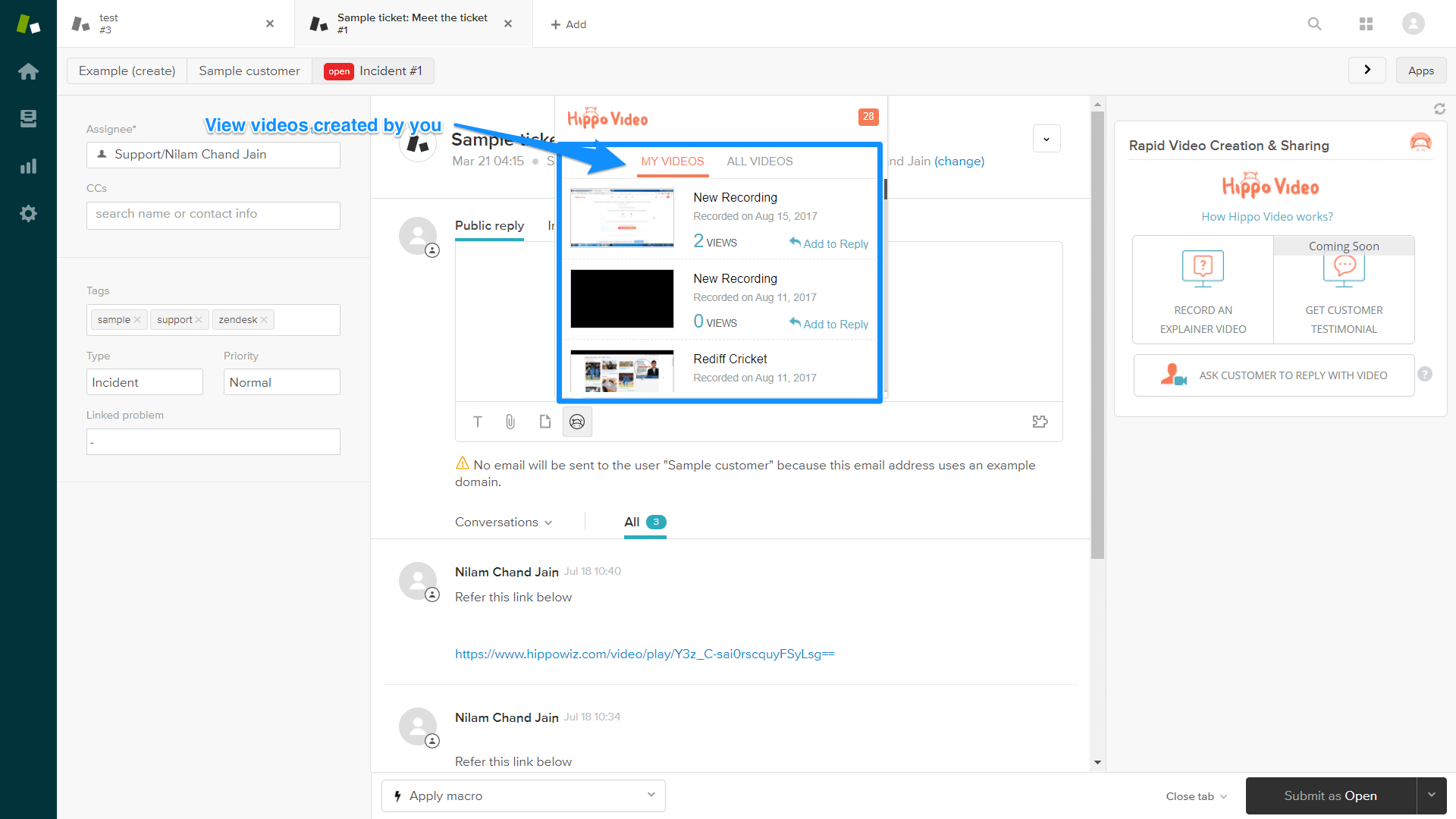Screen dimensions: 1456x819
Task: Close the test #3 tab
Action: pyautogui.click(x=270, y=24)
